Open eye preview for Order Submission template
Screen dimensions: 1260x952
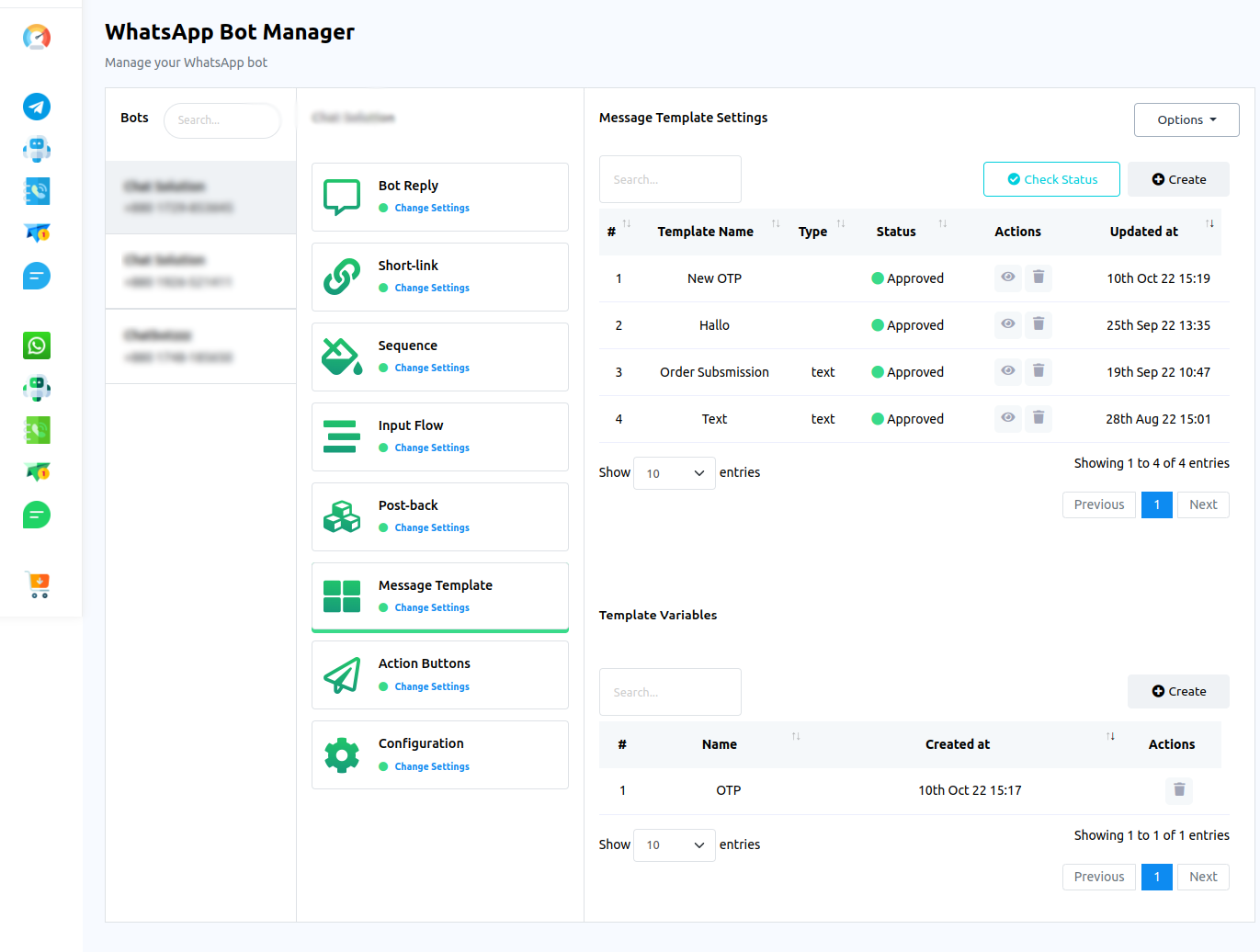[1007, 371]
